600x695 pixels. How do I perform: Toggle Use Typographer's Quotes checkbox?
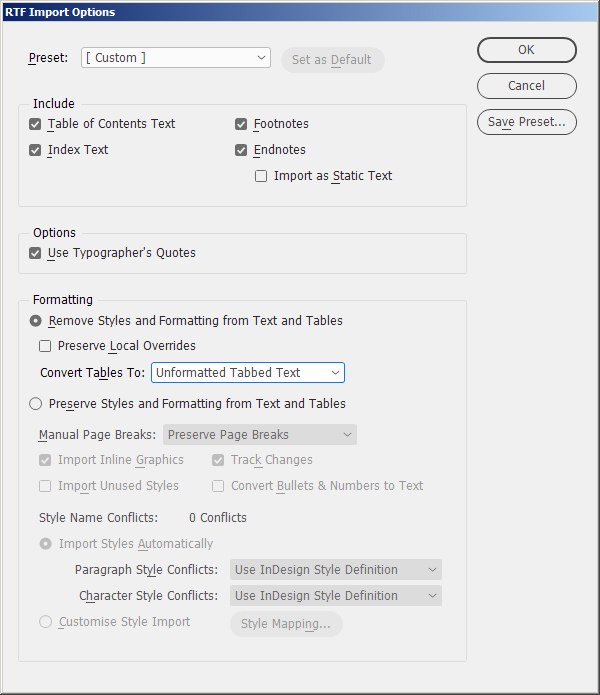tap(35, 253)
